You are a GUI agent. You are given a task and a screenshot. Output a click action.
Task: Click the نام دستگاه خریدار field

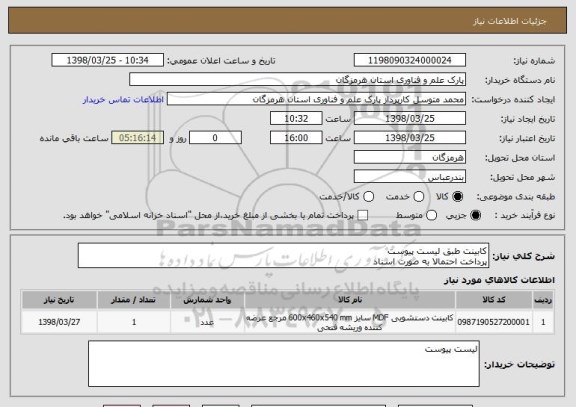coord(298,80)
